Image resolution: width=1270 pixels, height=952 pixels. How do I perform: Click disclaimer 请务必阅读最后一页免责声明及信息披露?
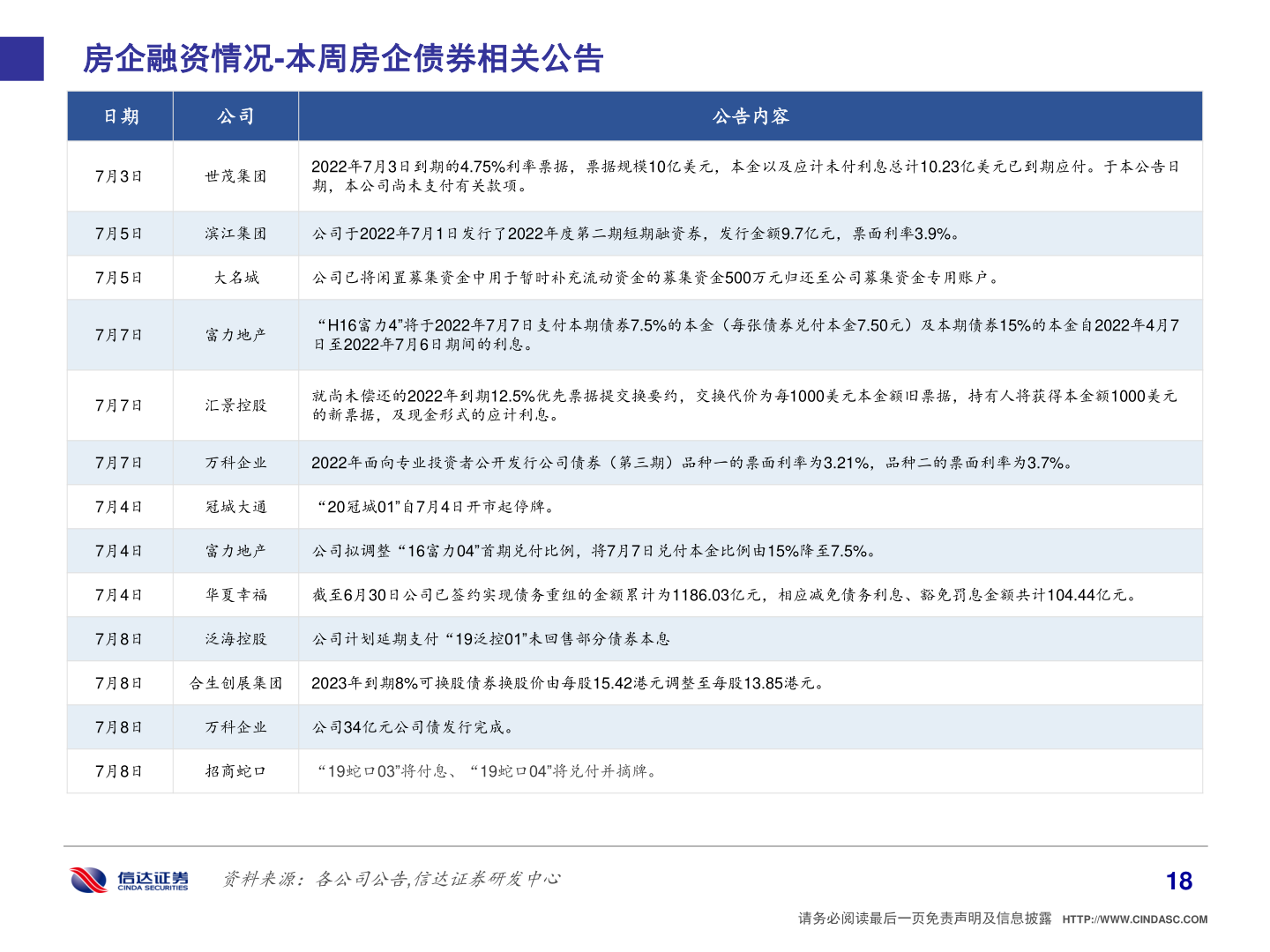pos(925,919)
